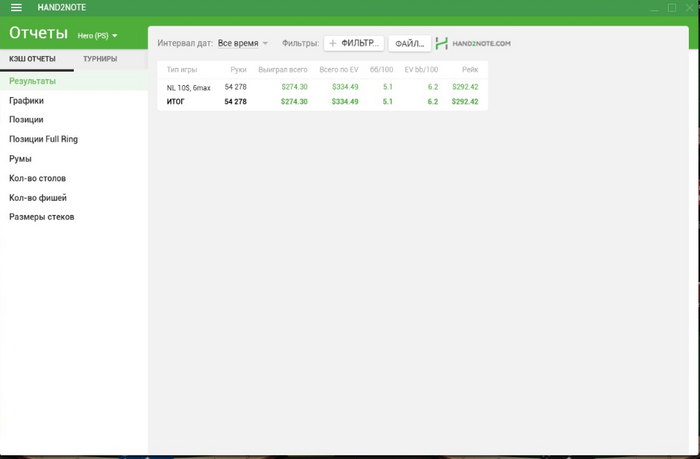Select the ИТОГ total row label
The width and height of the screenshot is (700, 459).
coord(175,102)
